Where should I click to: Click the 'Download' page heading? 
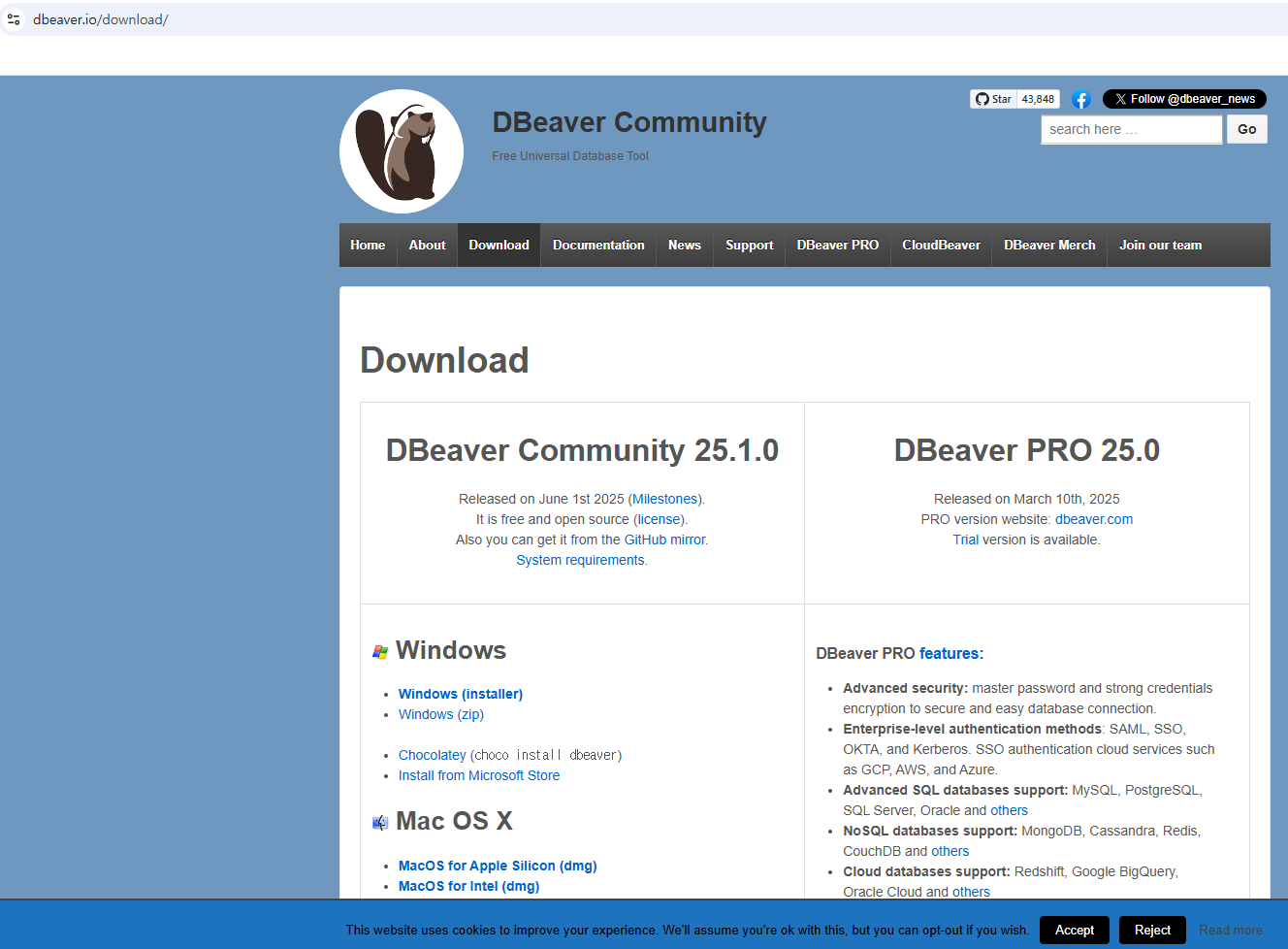(444, 360)
